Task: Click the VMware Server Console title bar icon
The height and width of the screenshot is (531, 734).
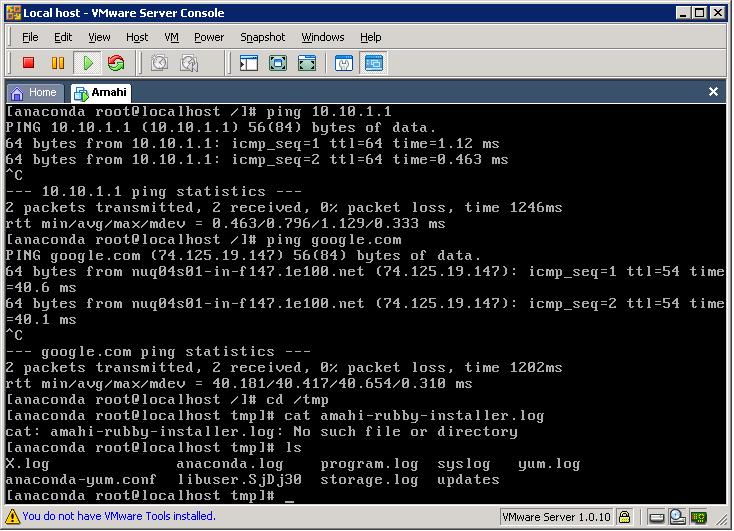Action: coord(14,13)
